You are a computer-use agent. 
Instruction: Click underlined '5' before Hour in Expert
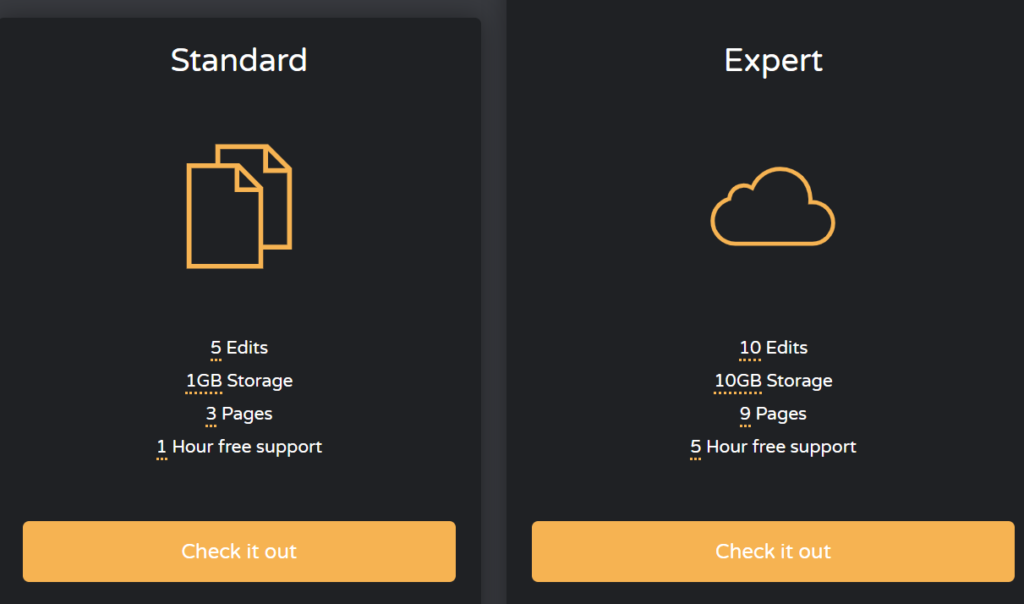(696, 447)
